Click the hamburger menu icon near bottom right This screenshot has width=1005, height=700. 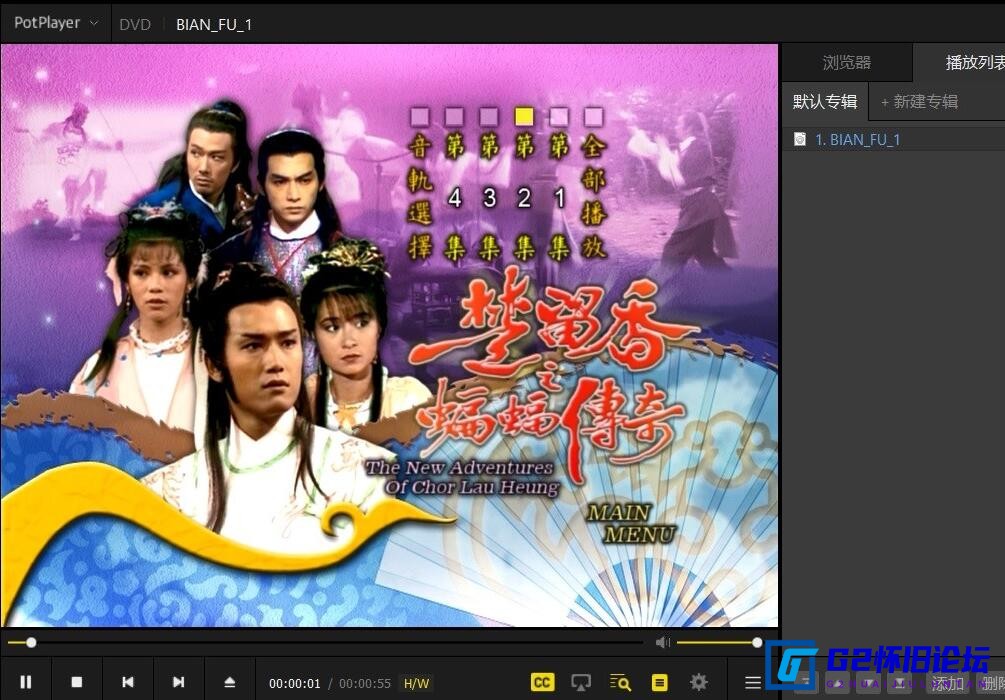pyautogui.click(x=753, y=682)
